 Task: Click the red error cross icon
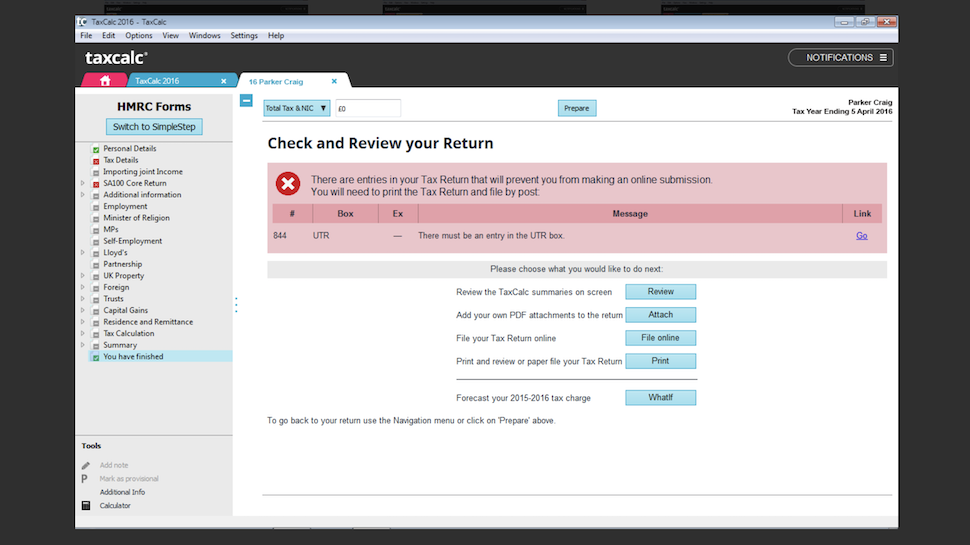tap(288, 184)
